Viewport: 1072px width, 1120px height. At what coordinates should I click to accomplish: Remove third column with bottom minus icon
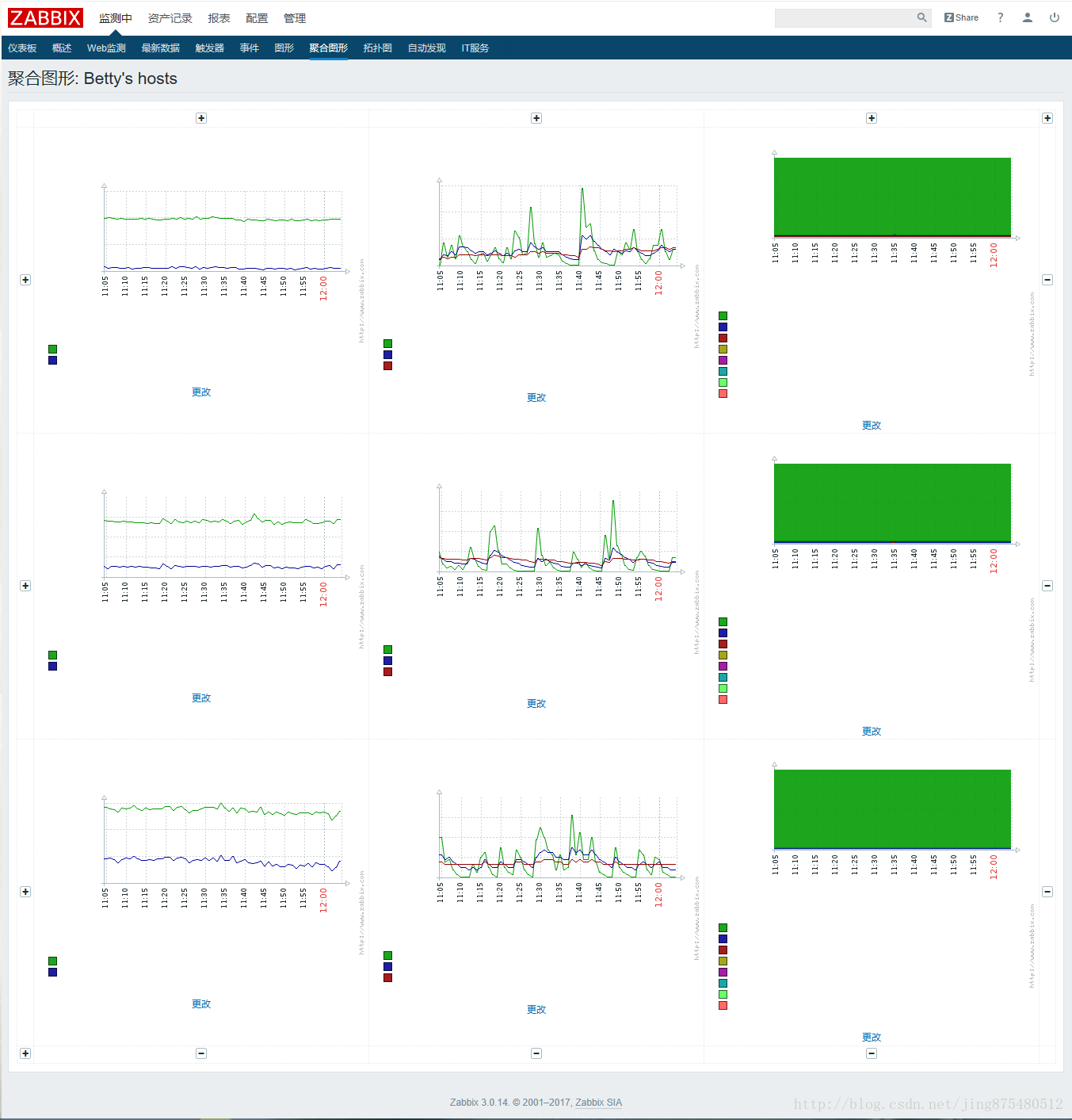(872, 1053)
